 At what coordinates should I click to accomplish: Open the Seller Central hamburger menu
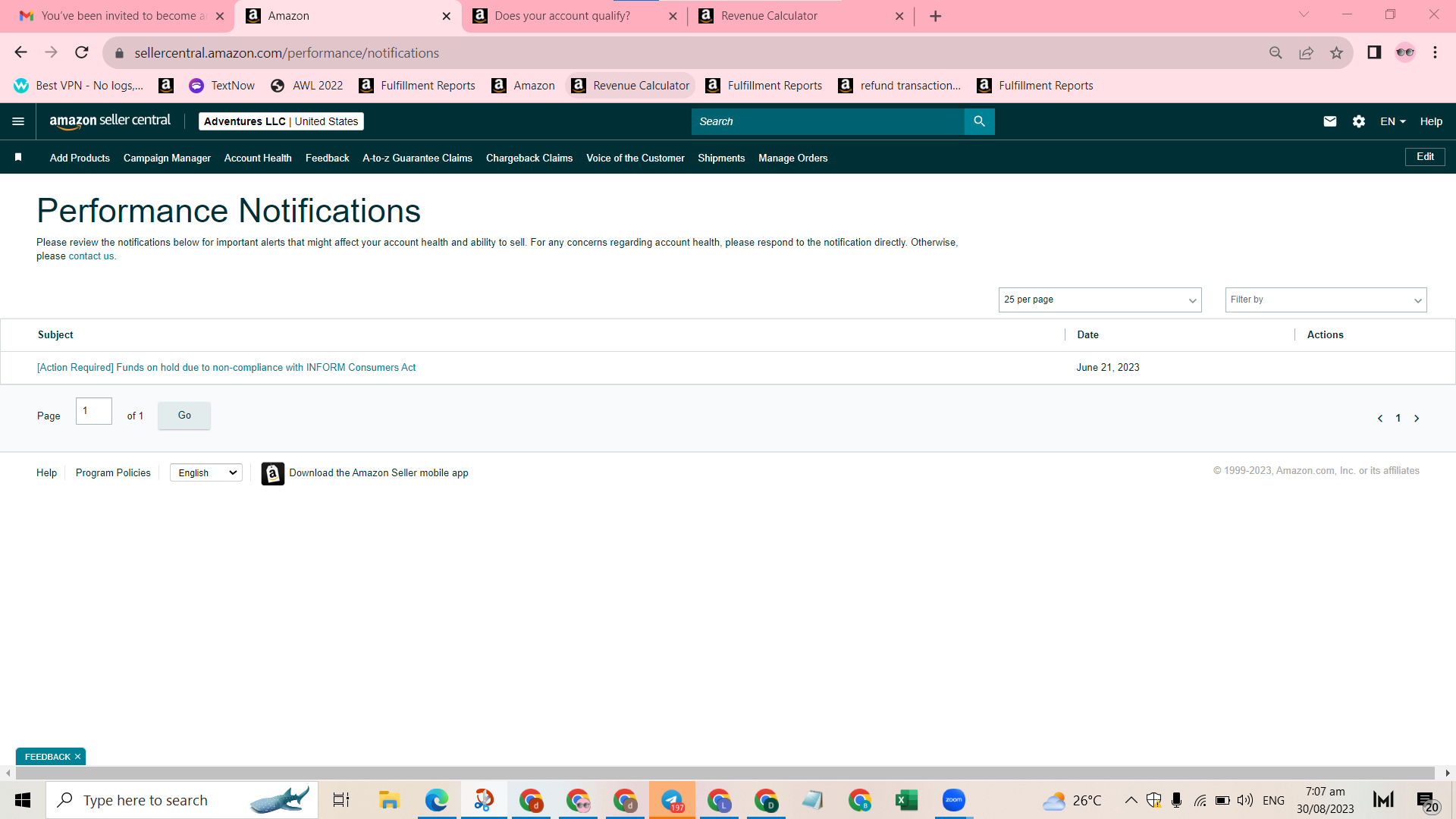18,121
